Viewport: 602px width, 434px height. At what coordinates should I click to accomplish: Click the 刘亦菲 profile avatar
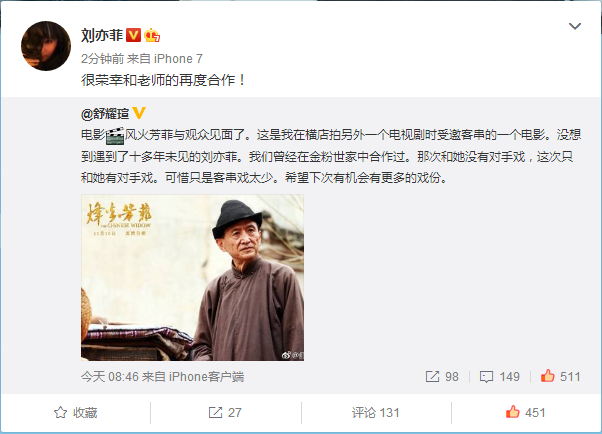click(46, 46)
